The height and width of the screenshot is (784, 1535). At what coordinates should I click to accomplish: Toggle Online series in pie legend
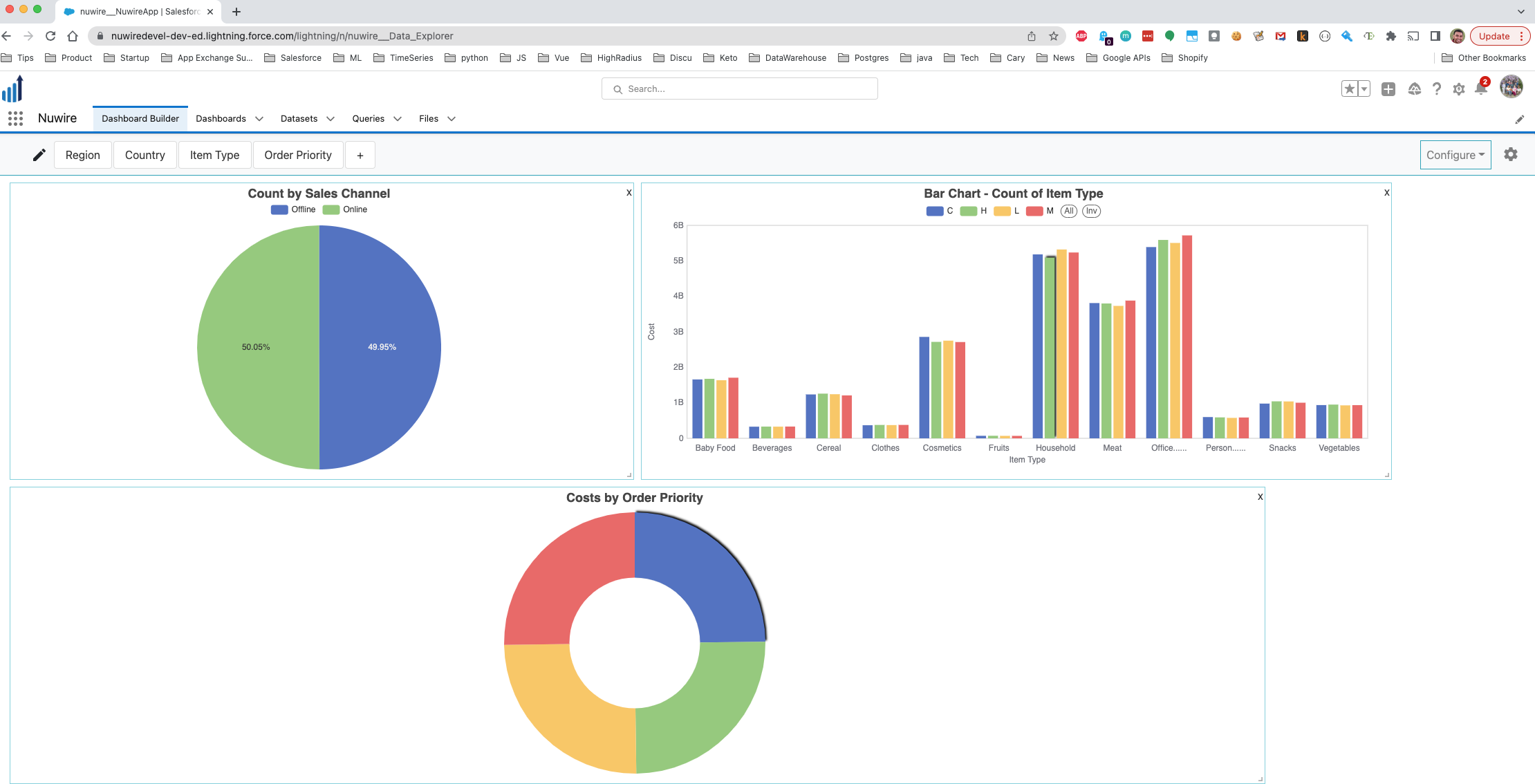(345, 209)
